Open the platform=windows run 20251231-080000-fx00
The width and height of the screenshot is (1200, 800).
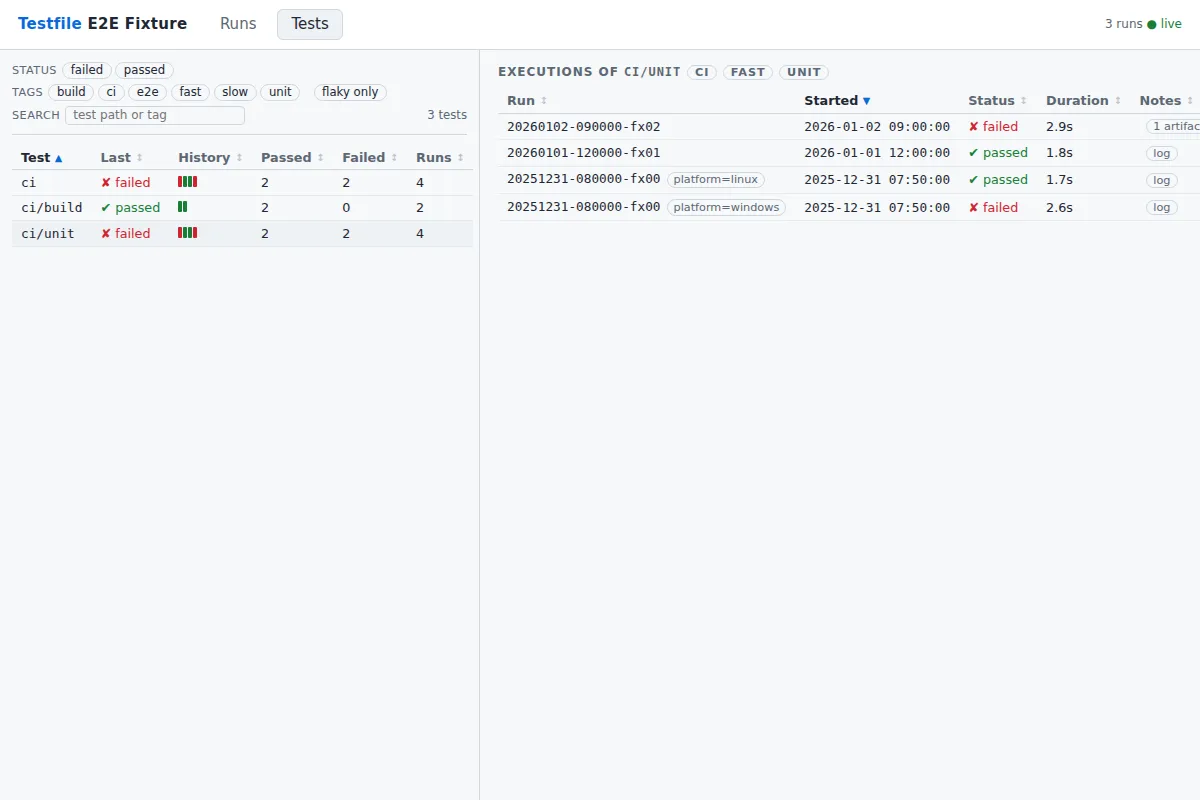coord(584,207)
